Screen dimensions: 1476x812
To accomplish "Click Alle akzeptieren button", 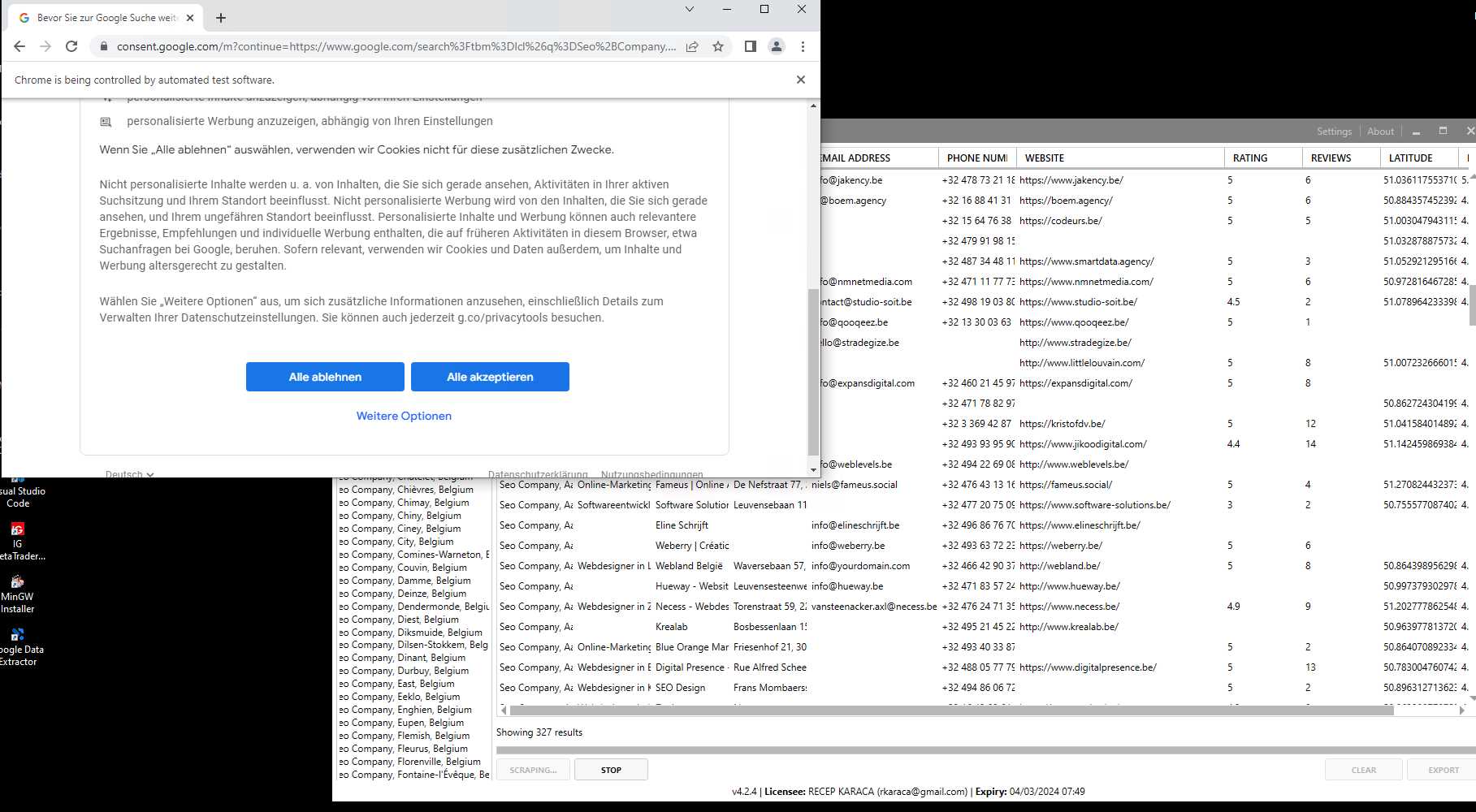I will (490, 377).
